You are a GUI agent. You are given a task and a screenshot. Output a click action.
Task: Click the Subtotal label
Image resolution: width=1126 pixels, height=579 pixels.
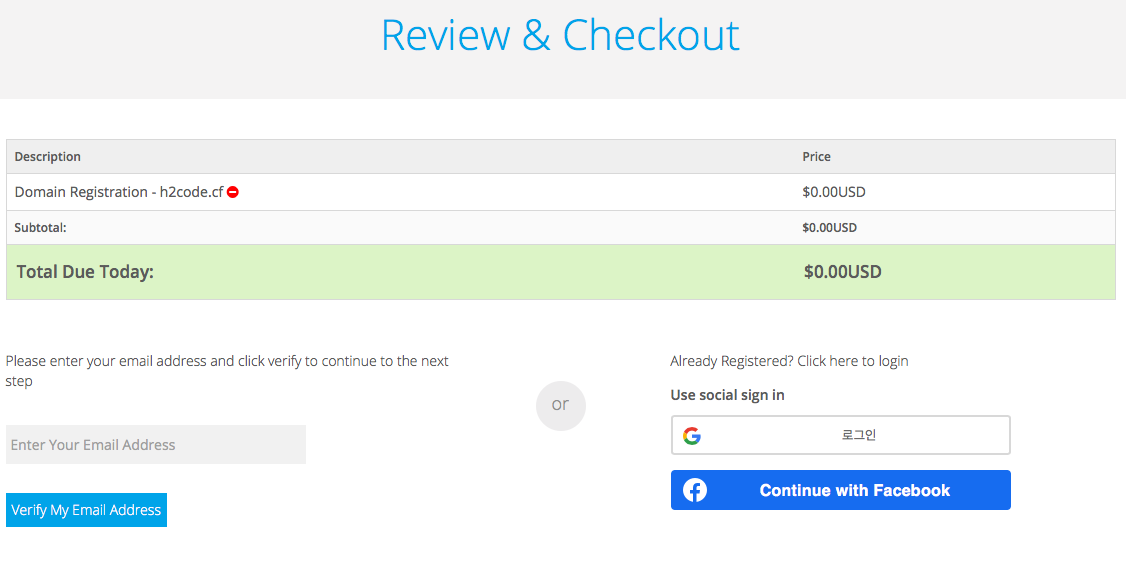[40, 228]
